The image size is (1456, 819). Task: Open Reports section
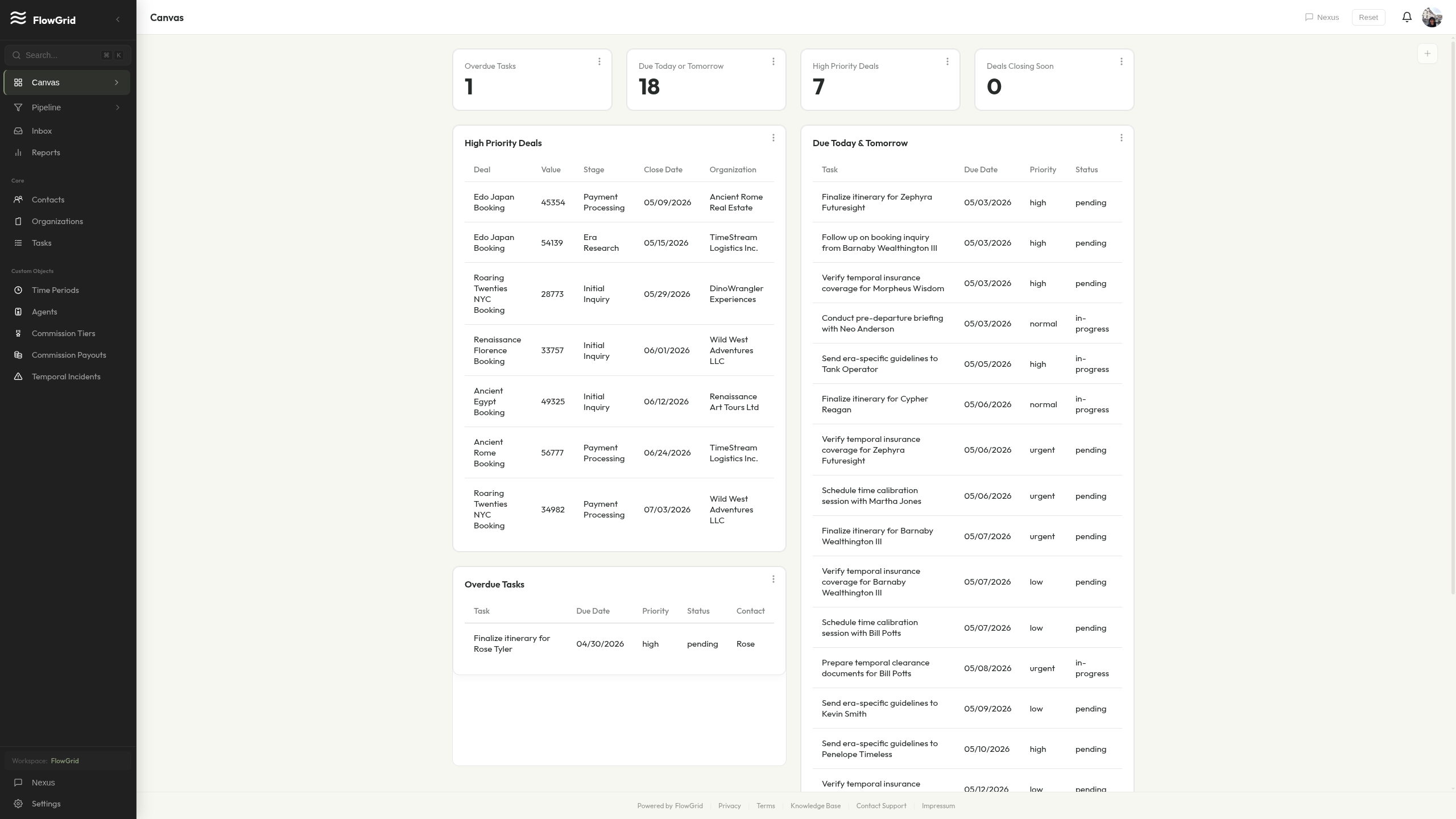[67, 152]
